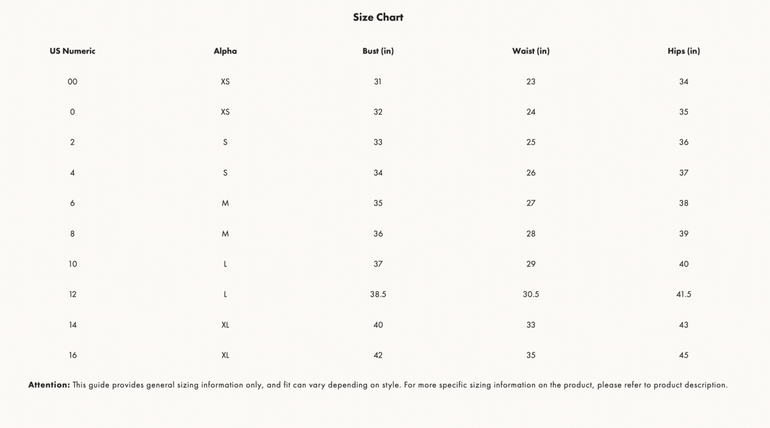Click the Bust (in) column header
The image size is (770, 428).
(378, 51)
